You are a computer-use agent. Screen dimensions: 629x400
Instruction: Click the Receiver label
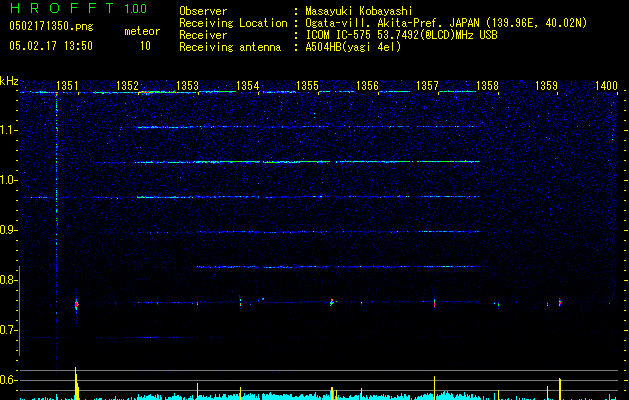pos(203,35)
